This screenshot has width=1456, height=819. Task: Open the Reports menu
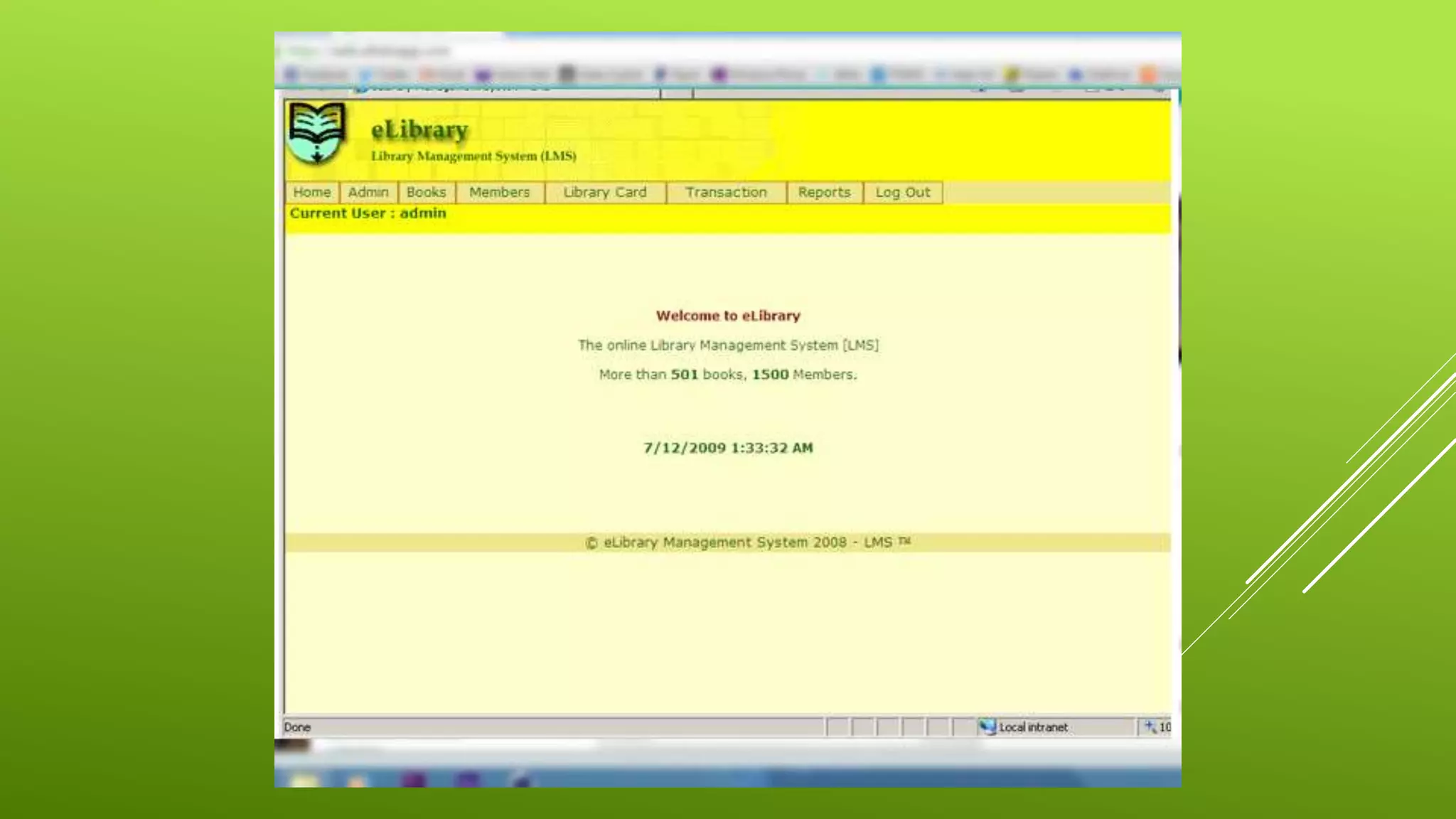pyautogui.click(x=824, y=193)
